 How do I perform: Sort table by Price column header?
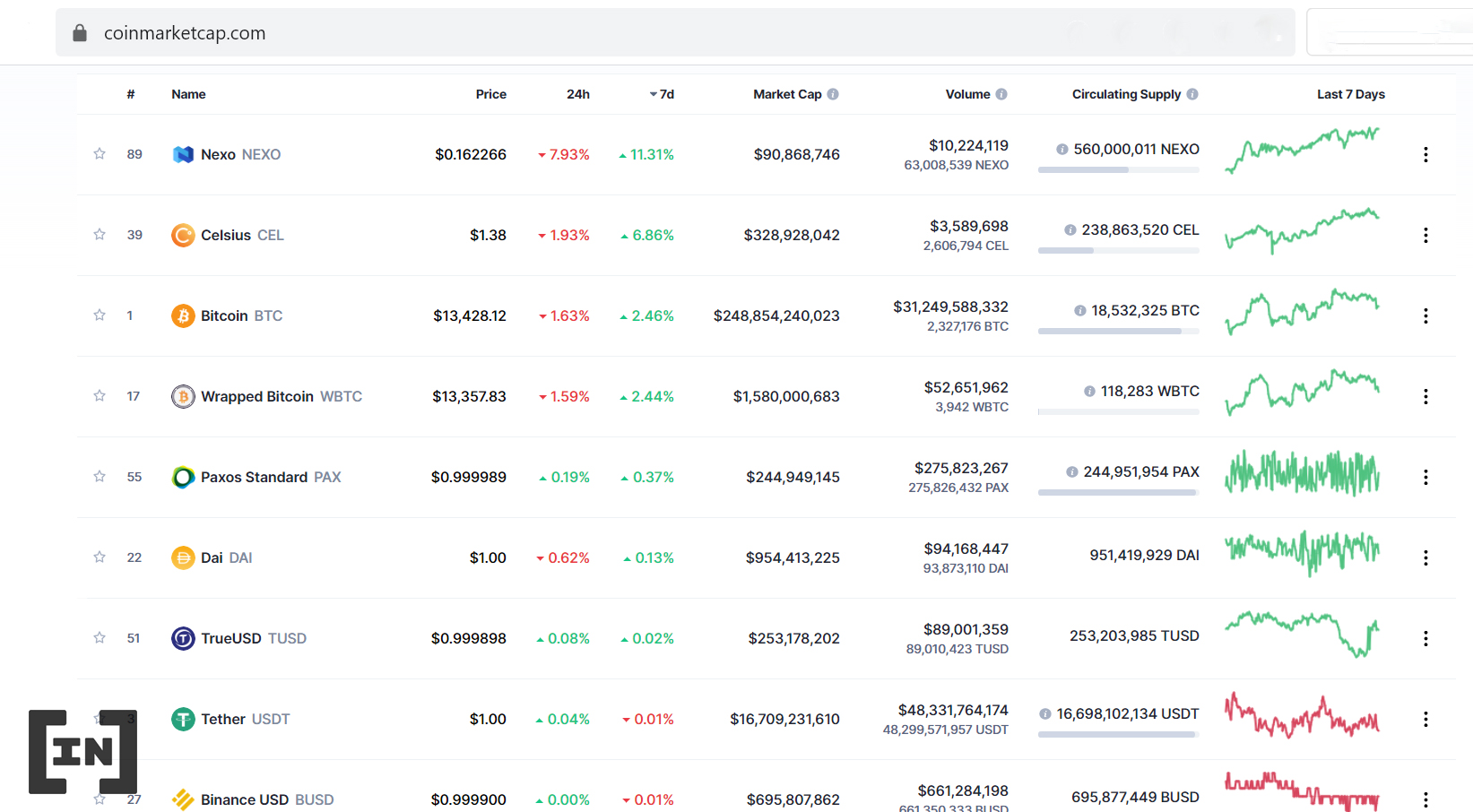pos(491,94)
